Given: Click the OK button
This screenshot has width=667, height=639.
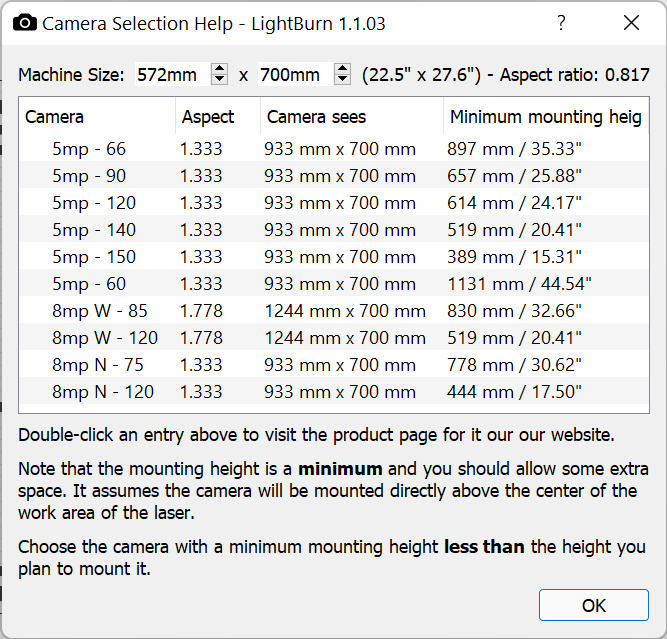Looking at the screenshot, I should point(593,605).
